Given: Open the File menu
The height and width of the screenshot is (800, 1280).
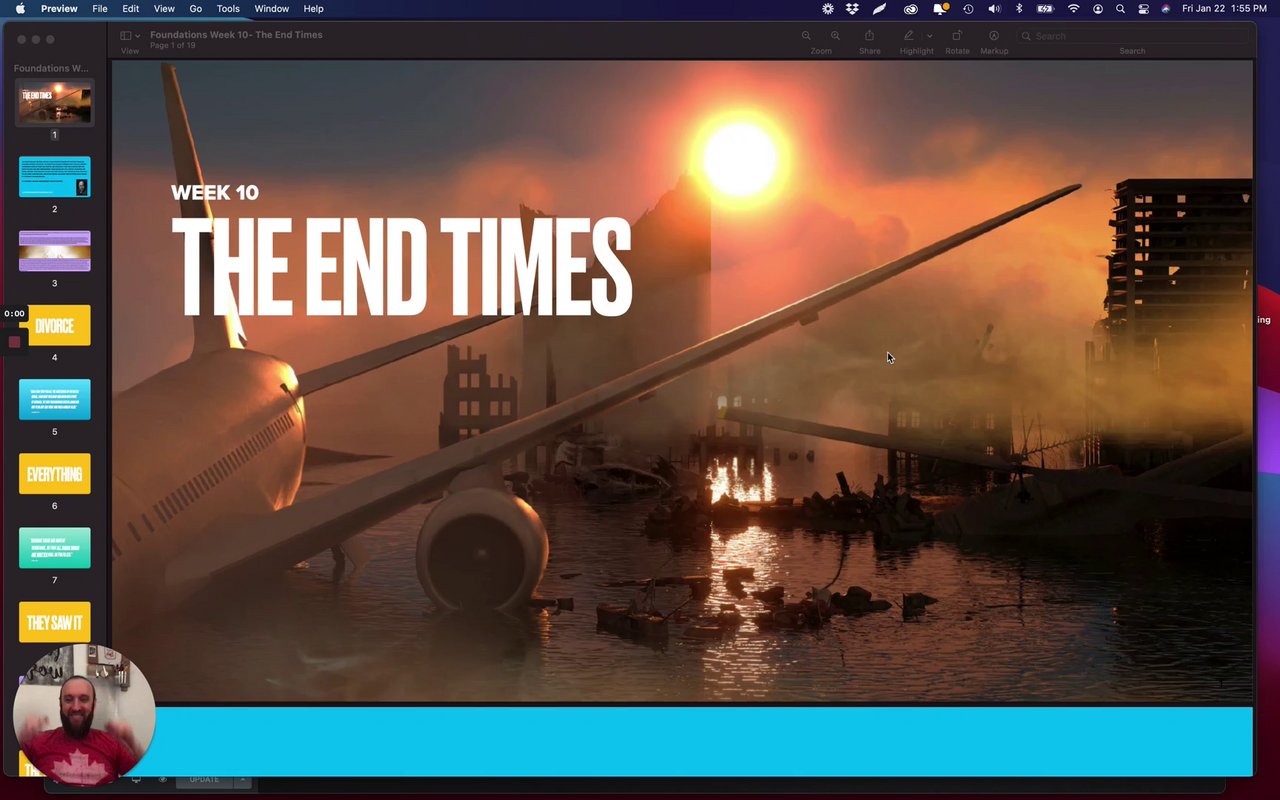Looking at the screenshot, I should coord(100,8).
